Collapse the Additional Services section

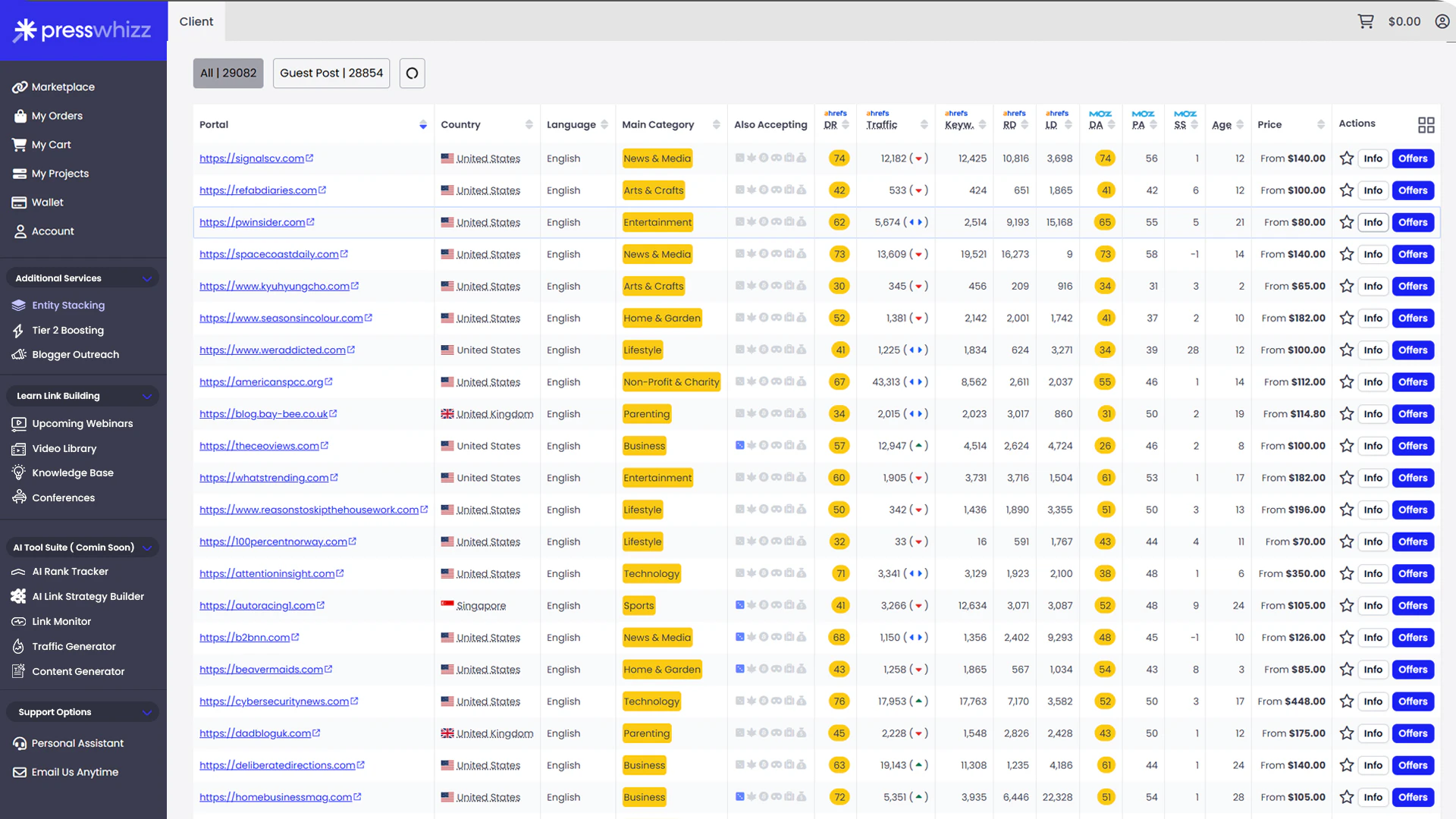click(147, 278)
